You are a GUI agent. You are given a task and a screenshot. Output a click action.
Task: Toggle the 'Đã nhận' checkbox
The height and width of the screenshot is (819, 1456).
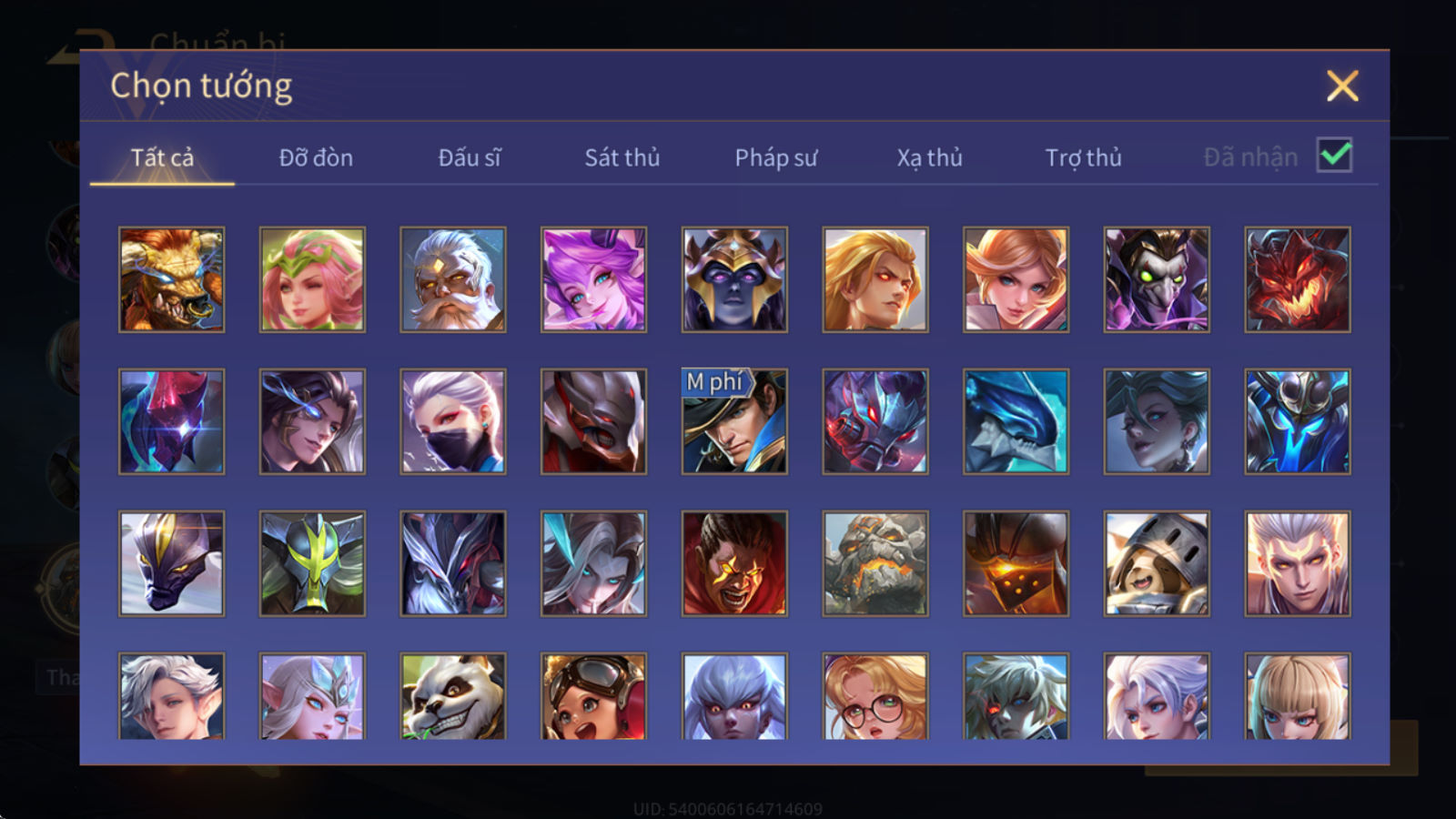tap(1334, 156)
